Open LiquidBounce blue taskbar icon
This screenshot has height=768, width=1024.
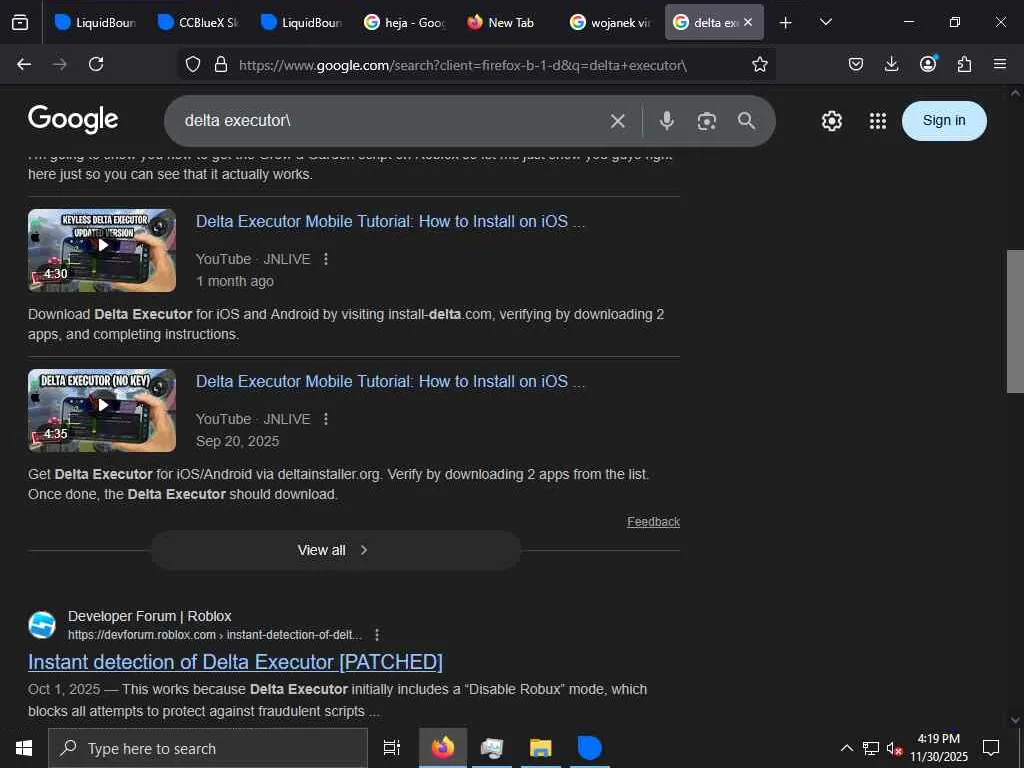coord(590,748)
